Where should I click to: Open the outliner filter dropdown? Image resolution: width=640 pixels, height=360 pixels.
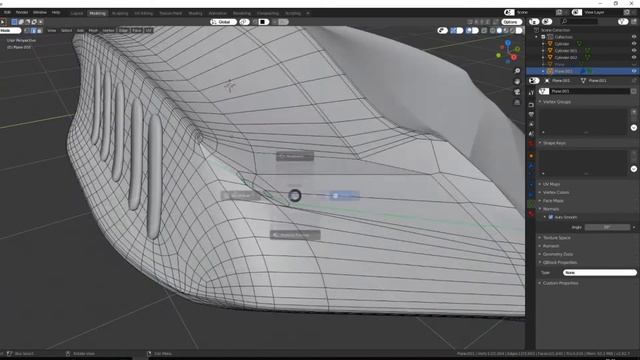tap(623, 22)
